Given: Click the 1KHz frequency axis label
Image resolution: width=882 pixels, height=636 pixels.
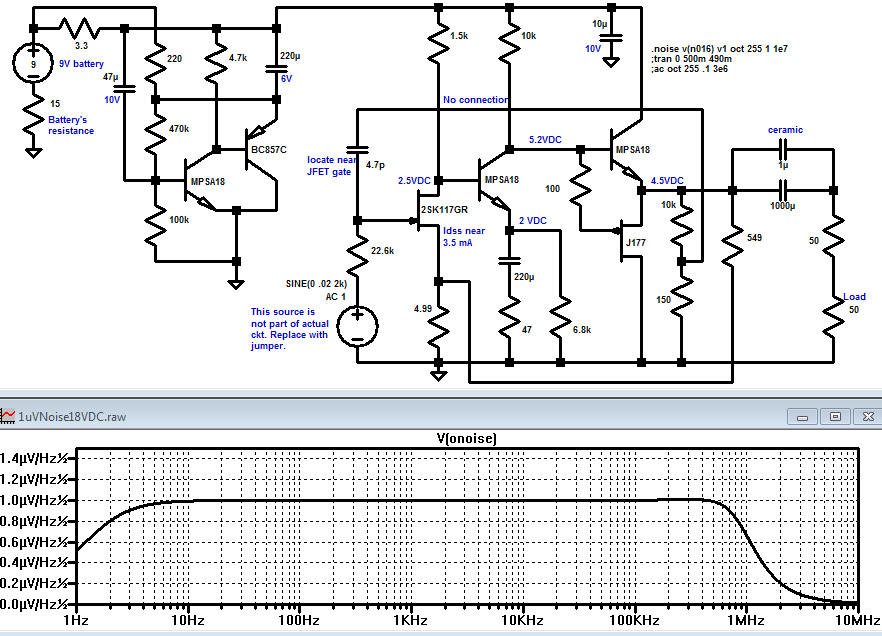Looking at the screenshot, I should click(x=409, y=621).
